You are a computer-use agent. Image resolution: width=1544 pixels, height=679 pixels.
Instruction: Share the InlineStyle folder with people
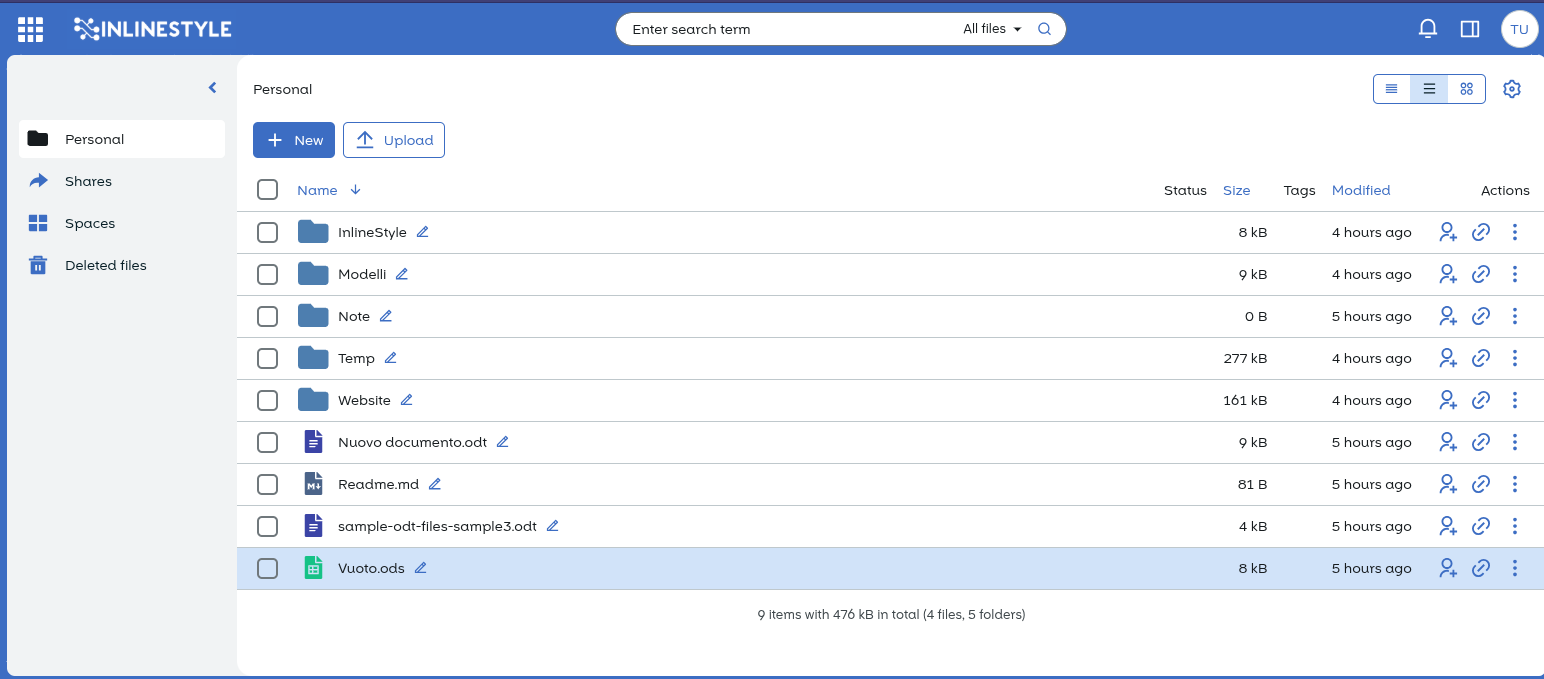pos(1448,232)
